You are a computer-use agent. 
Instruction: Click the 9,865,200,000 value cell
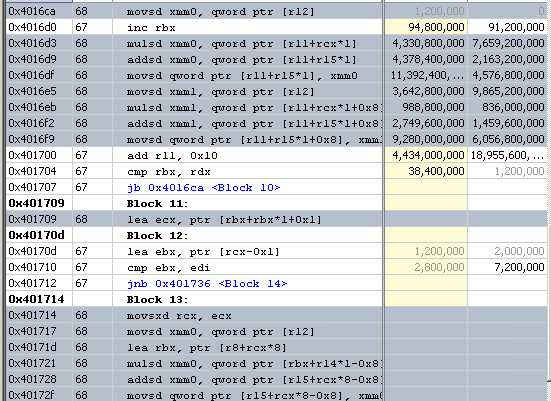[x=507, y=92]
